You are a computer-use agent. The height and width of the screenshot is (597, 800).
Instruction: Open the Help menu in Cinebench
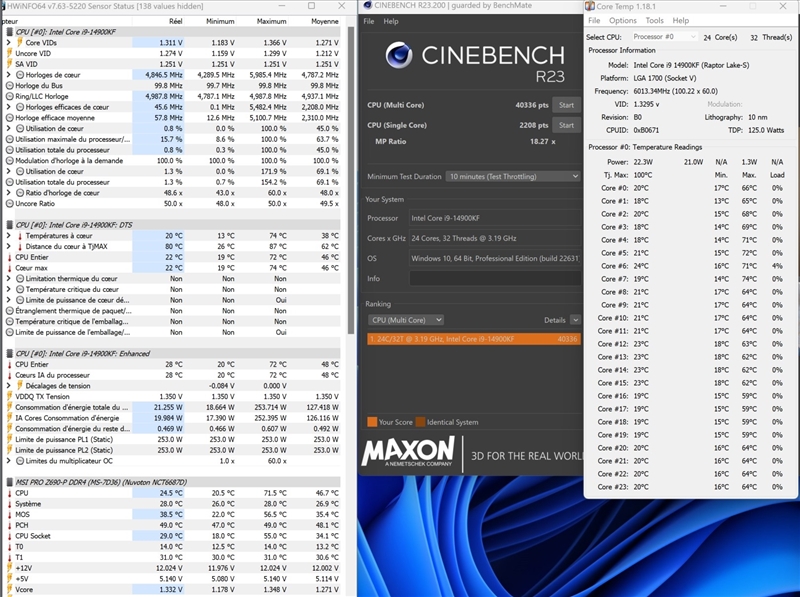(391, 21)
